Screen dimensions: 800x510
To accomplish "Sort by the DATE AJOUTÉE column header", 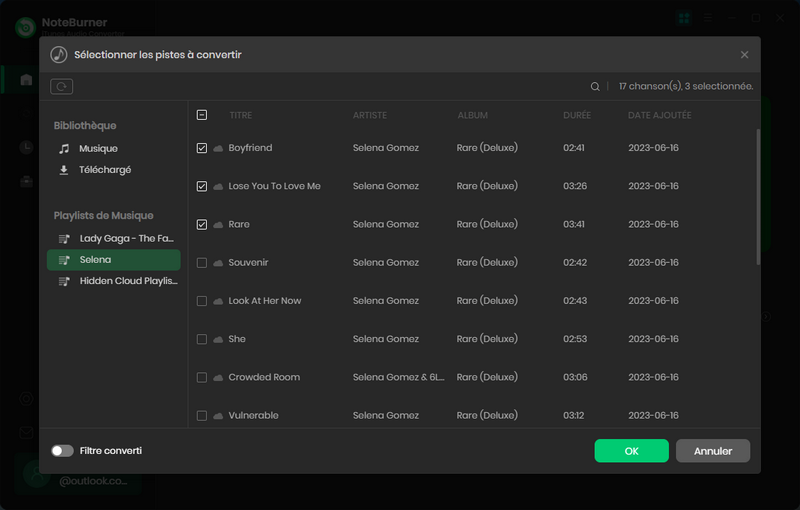I will (660, 115).
